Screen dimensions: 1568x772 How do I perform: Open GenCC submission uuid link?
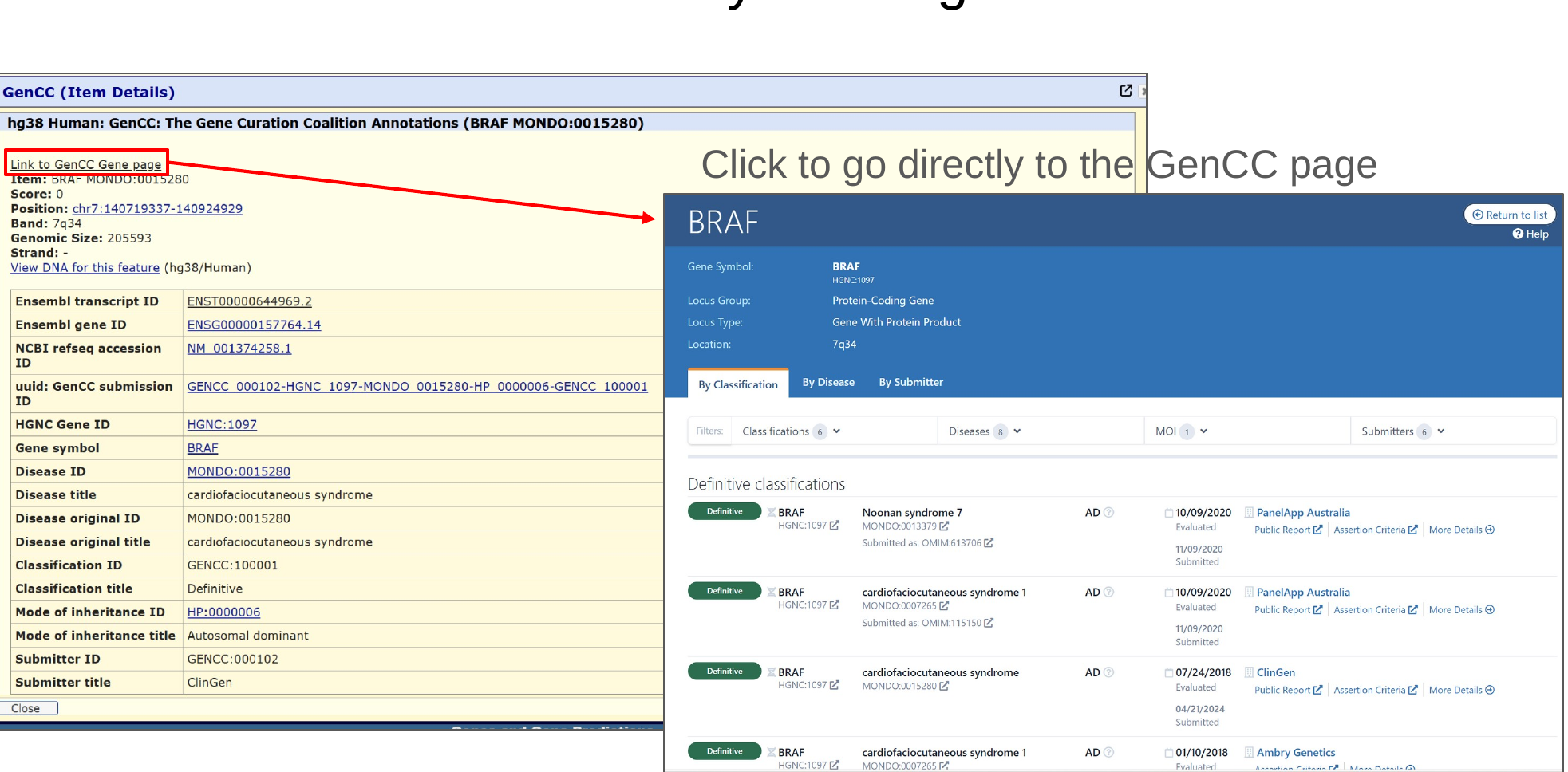point(417,387)
